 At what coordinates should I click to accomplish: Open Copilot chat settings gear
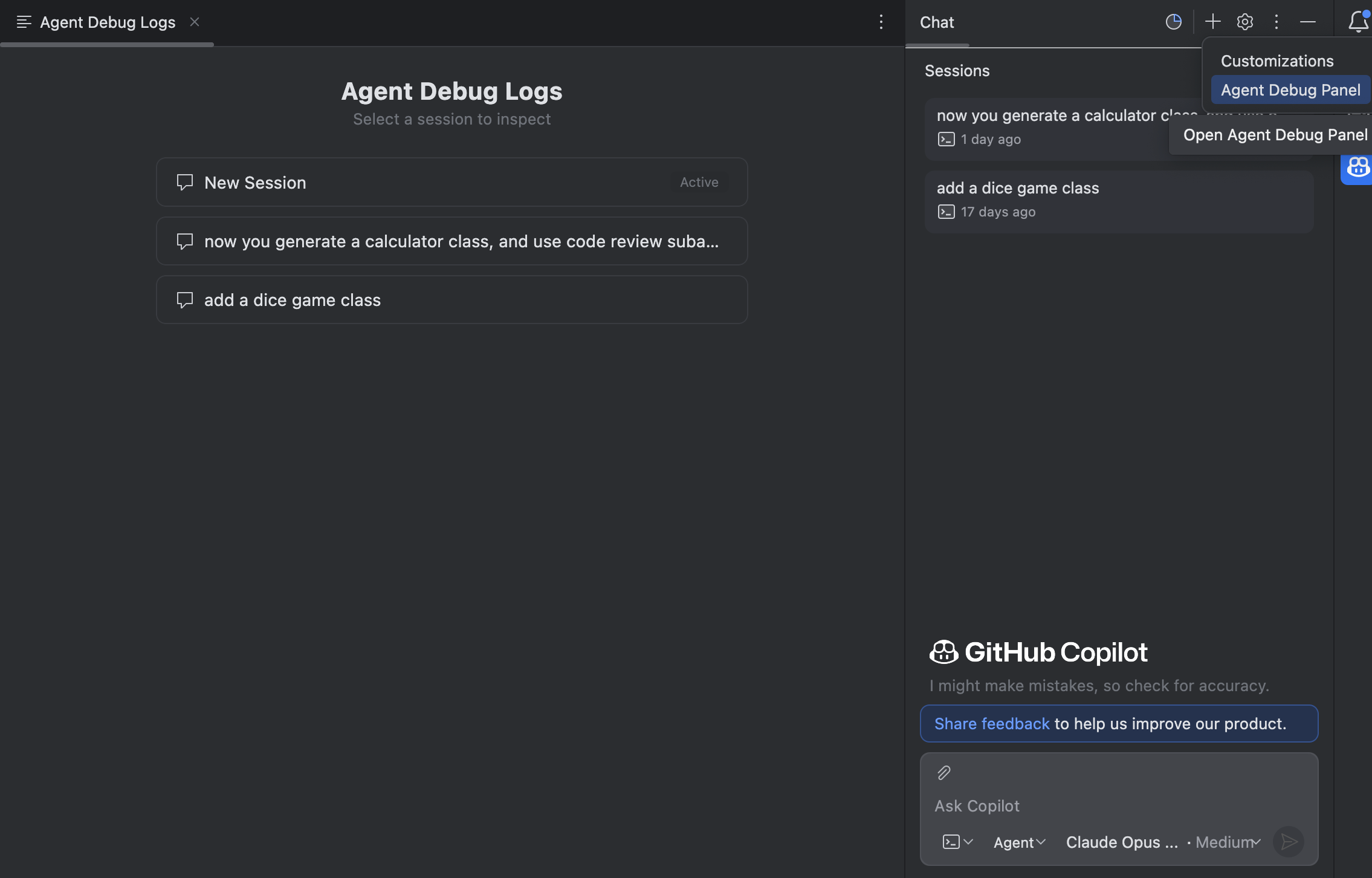1244,22
